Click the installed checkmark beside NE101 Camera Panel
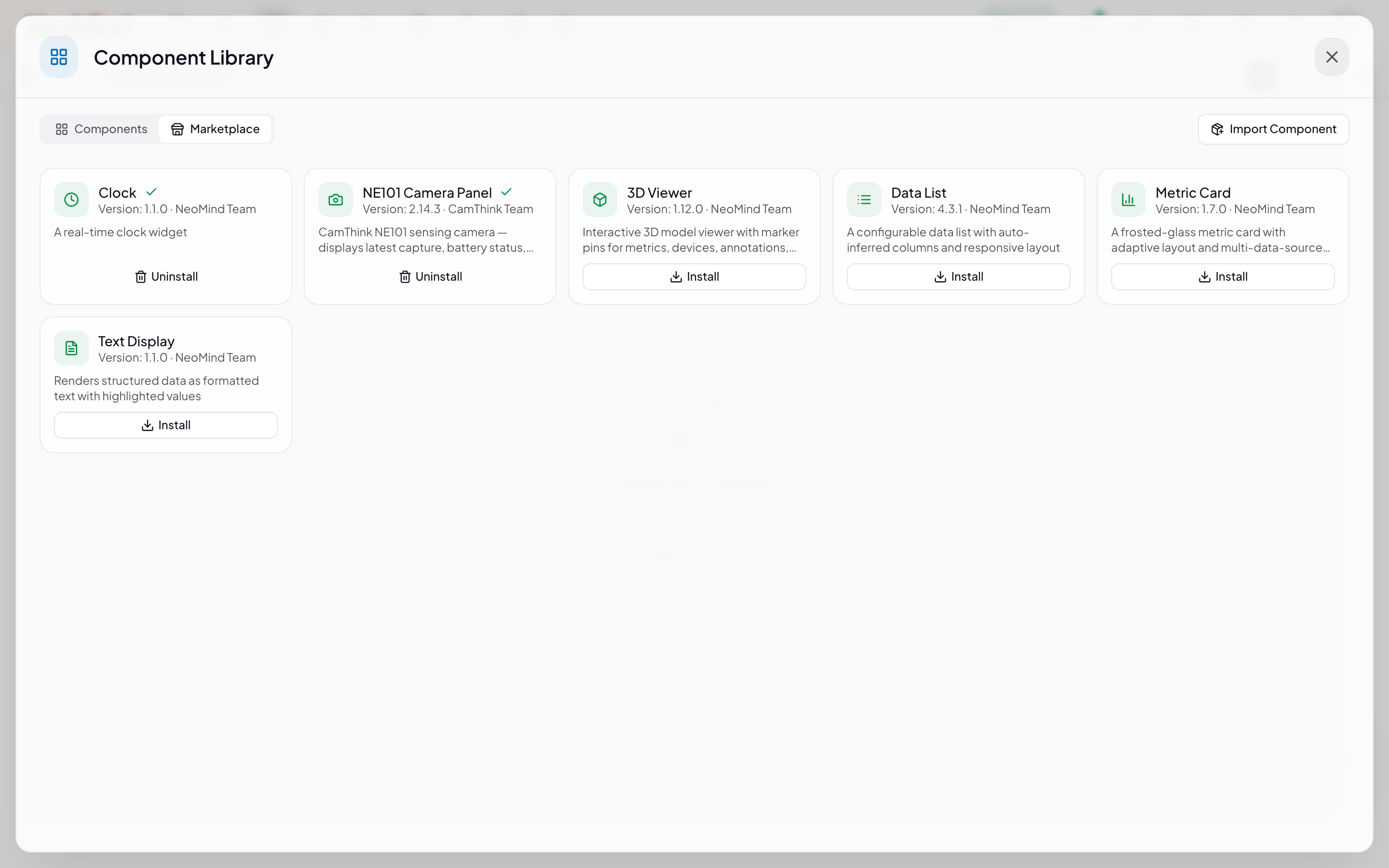This screenshot has width=1389, height=868. (506, 192)
